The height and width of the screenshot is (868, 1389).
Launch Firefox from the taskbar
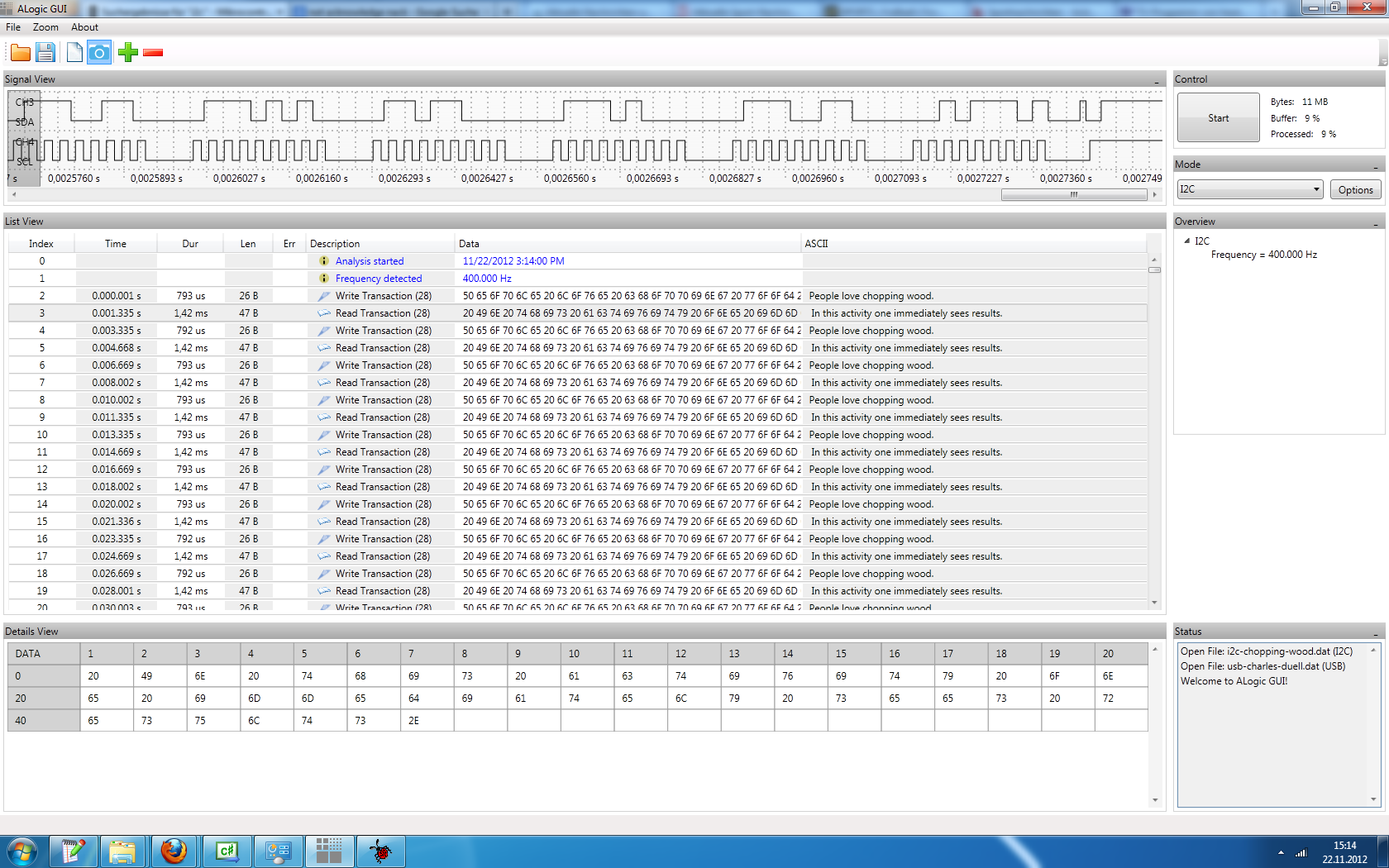click(174, 851)
